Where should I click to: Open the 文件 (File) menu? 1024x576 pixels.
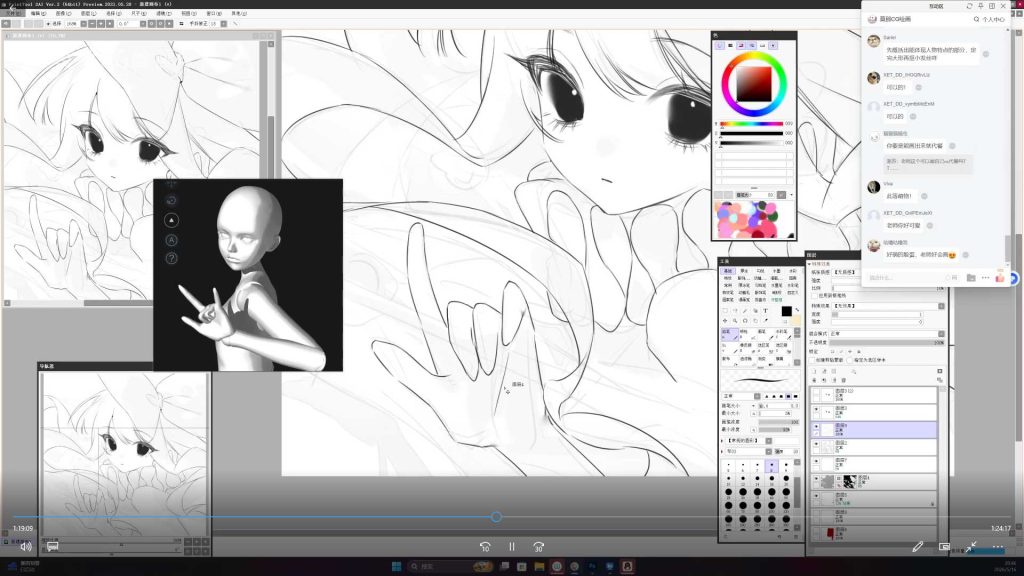(12, 13)
